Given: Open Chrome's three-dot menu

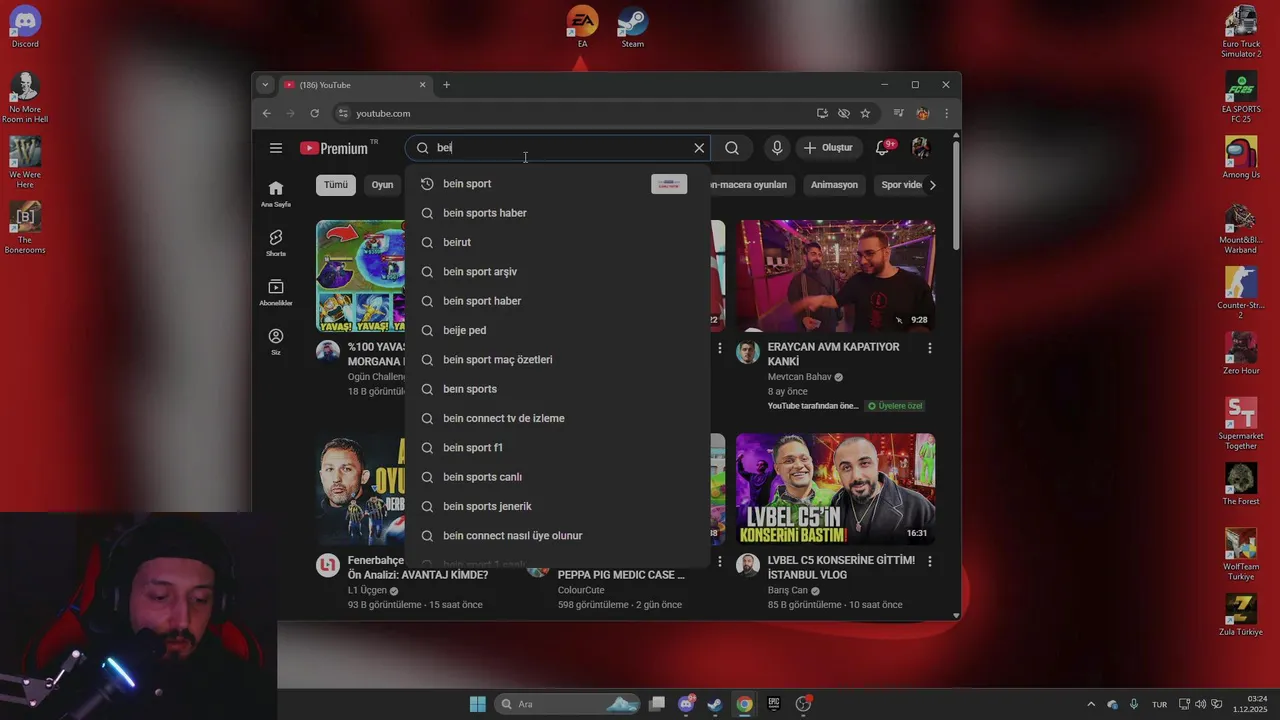Looking at the screenshot, I should (x=946, y=114).
